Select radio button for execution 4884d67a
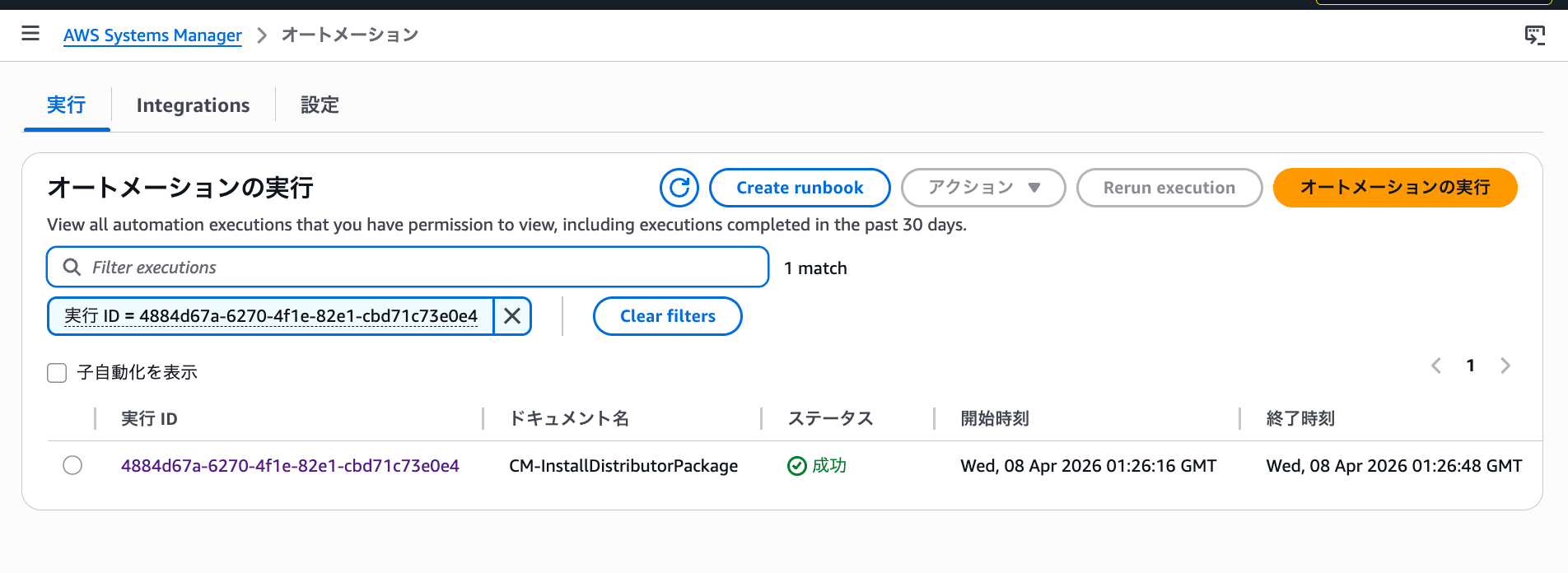The image size is (1568, 573). 72,465
